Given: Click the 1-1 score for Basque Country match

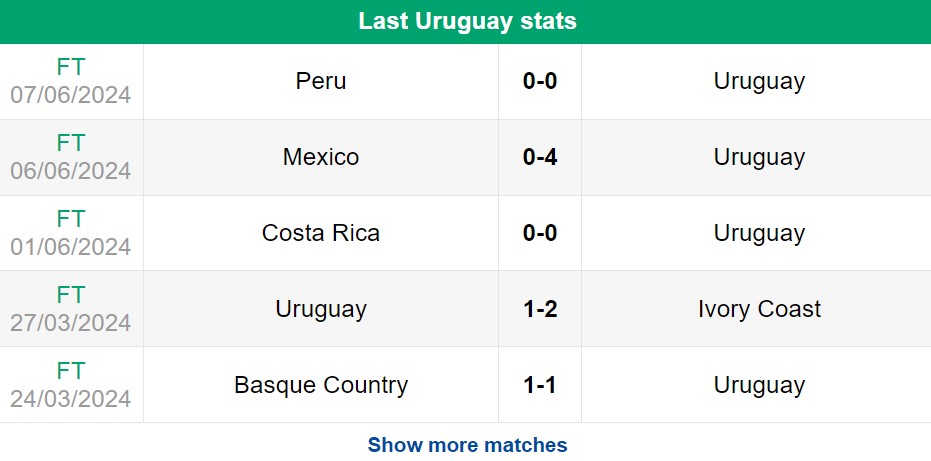Looking at the screenshot, I should pos(540,385).
